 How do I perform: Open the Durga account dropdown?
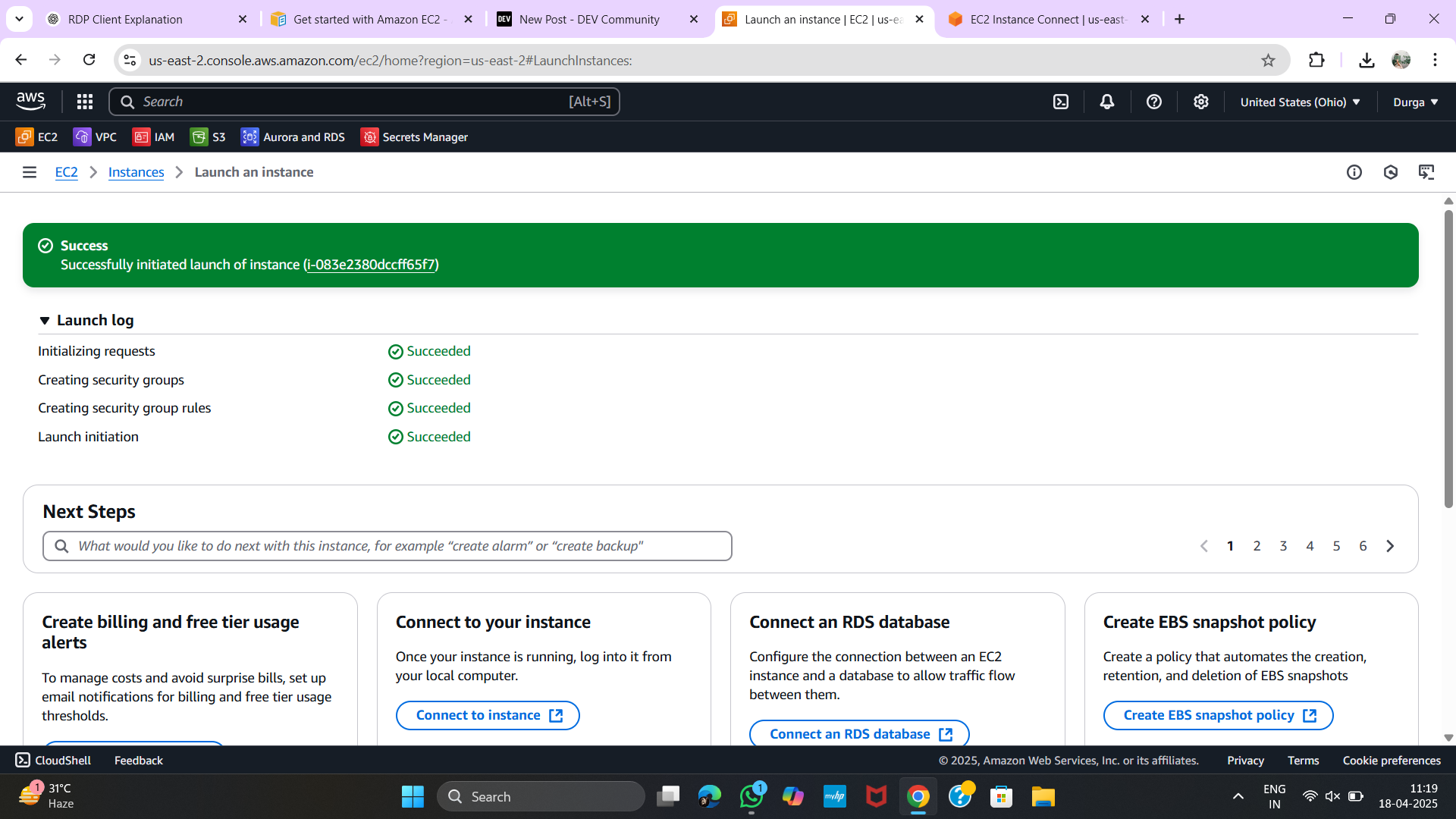pos(1415,102)
